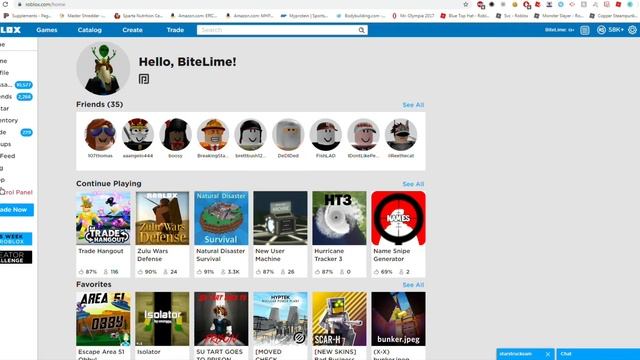Image resolution: width=640 pixels, height=360 pixels.
Task: Open the Isolator favorite game
Action: pyautogui.click(x=162, y=325)
